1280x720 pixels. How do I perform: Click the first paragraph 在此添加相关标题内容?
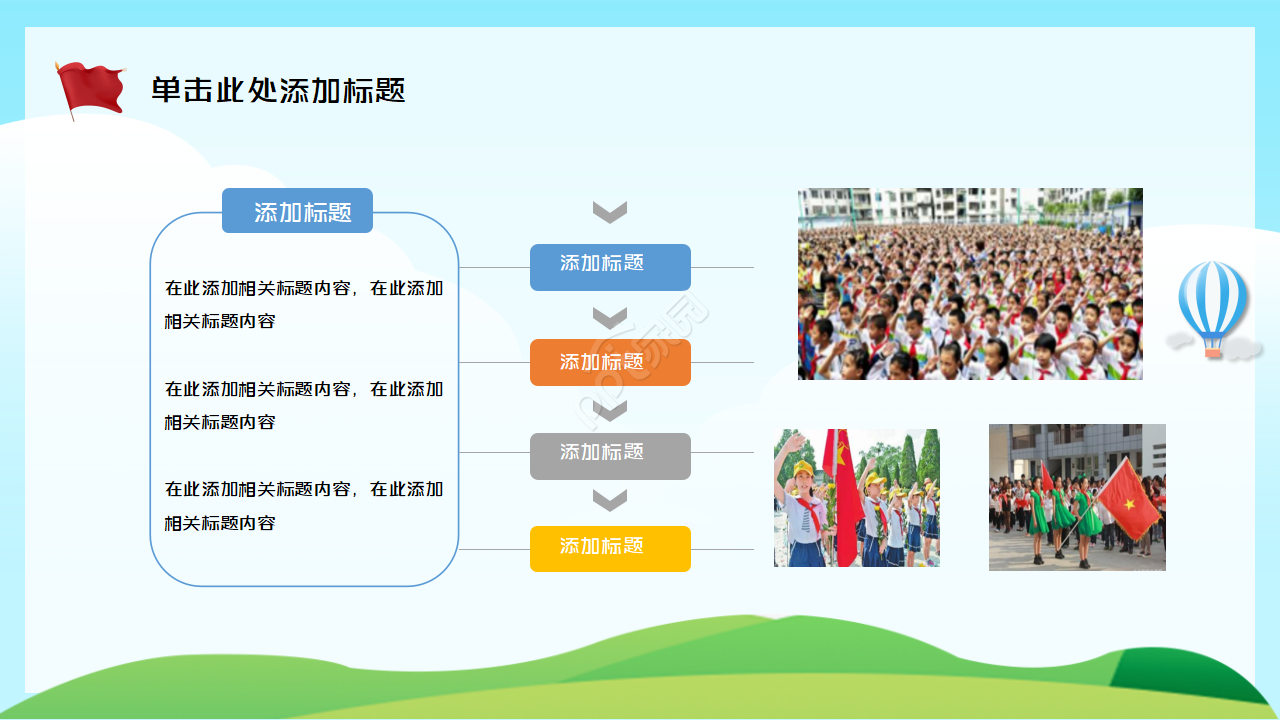pos(304,305)
